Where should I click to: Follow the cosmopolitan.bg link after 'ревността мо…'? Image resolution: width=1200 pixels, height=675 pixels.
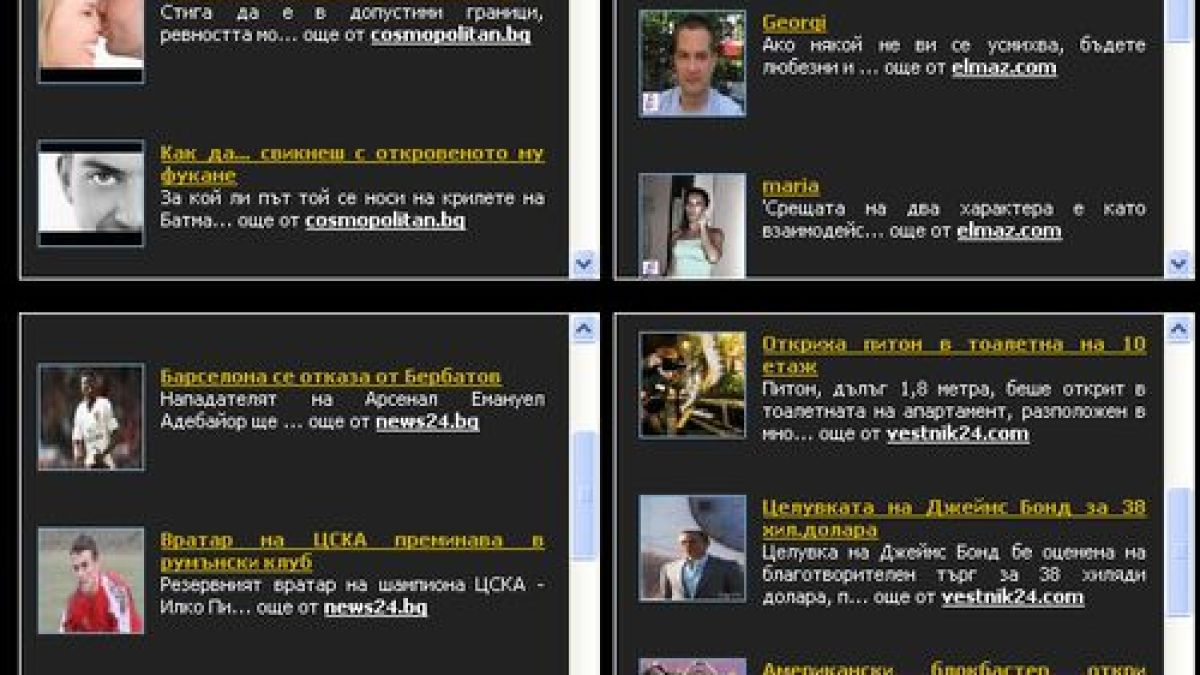click(450, 35)
